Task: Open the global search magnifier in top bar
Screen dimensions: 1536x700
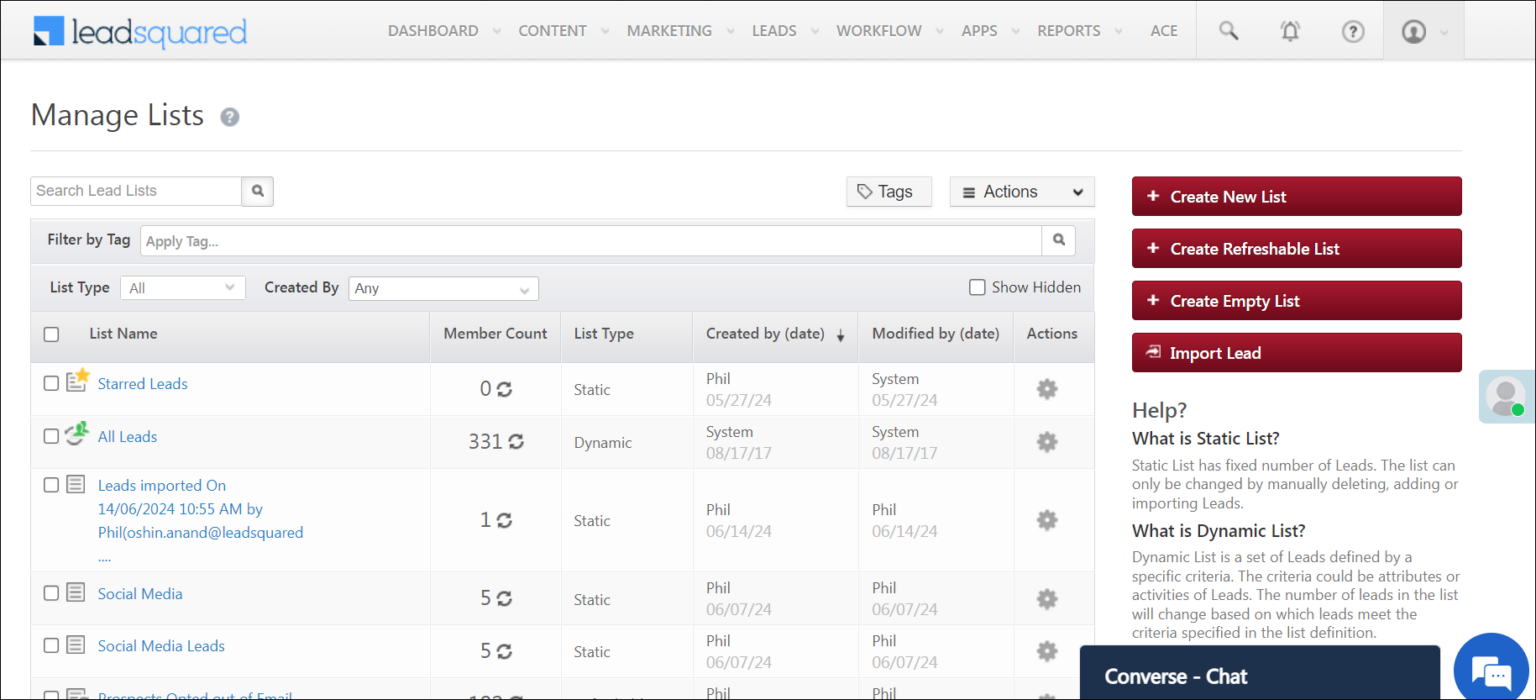Action: 1227,30
